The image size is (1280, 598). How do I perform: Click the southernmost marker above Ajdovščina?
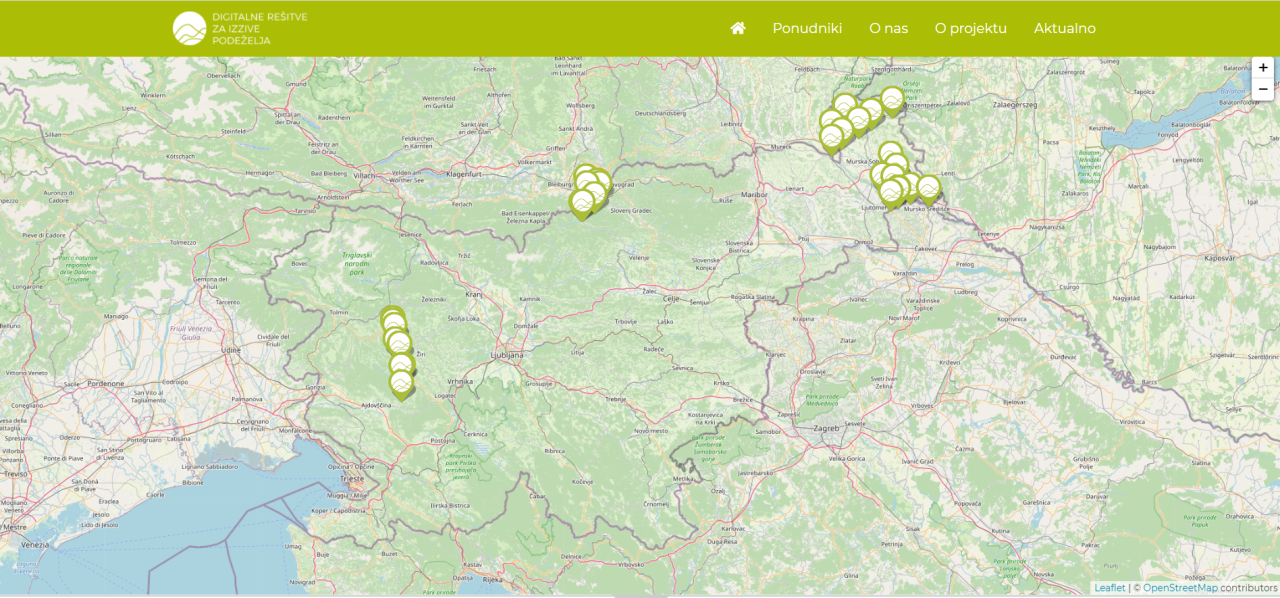(401, 383)
